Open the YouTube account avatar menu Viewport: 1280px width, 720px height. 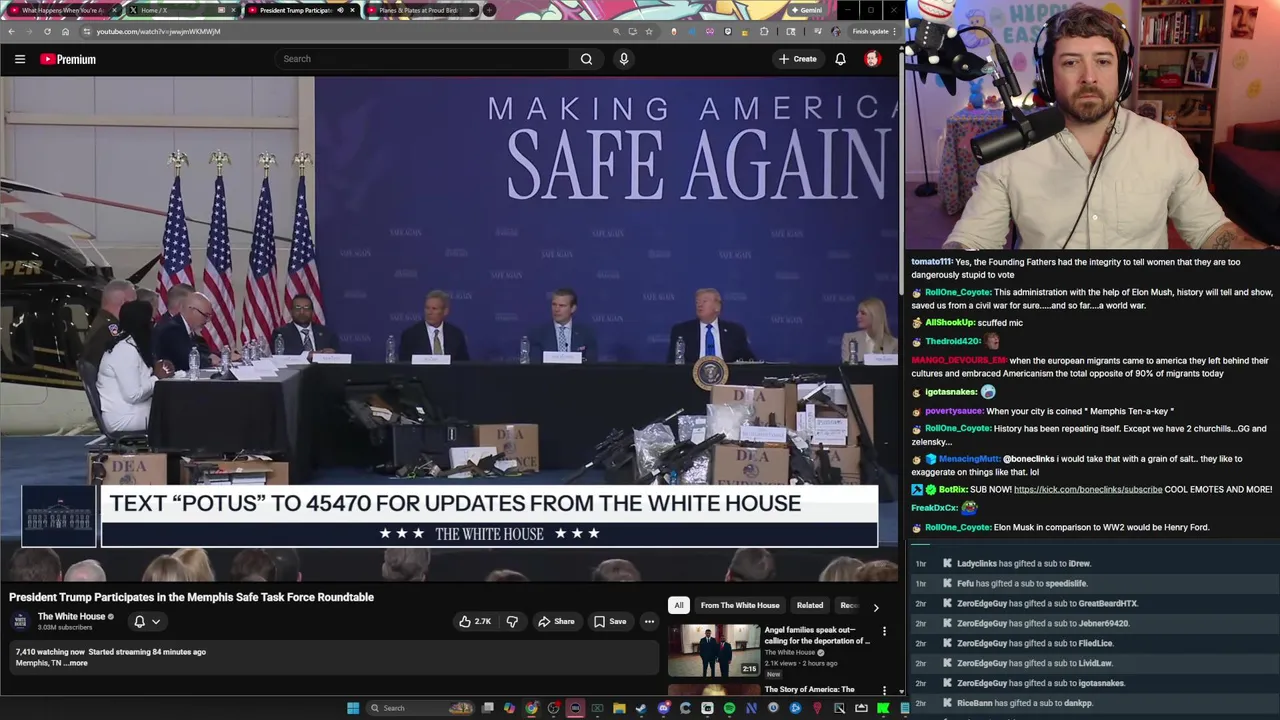pos(872,59)
